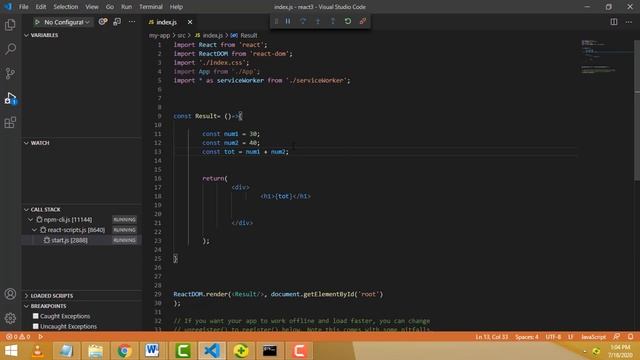The width and height of the screenshot is (640, 360).
Task: Open the Debug Console icon
Action: coord(117,22)
